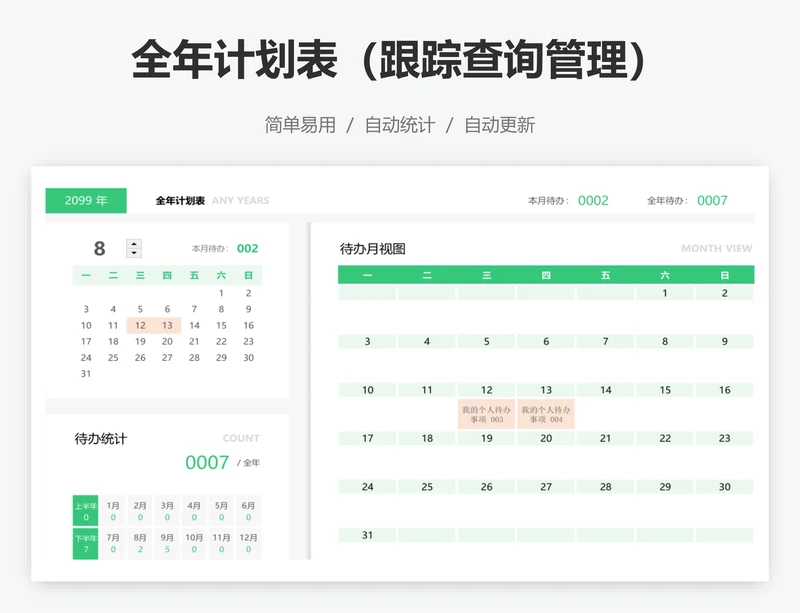Select the 下半年 summary cell

coord(85,544)
